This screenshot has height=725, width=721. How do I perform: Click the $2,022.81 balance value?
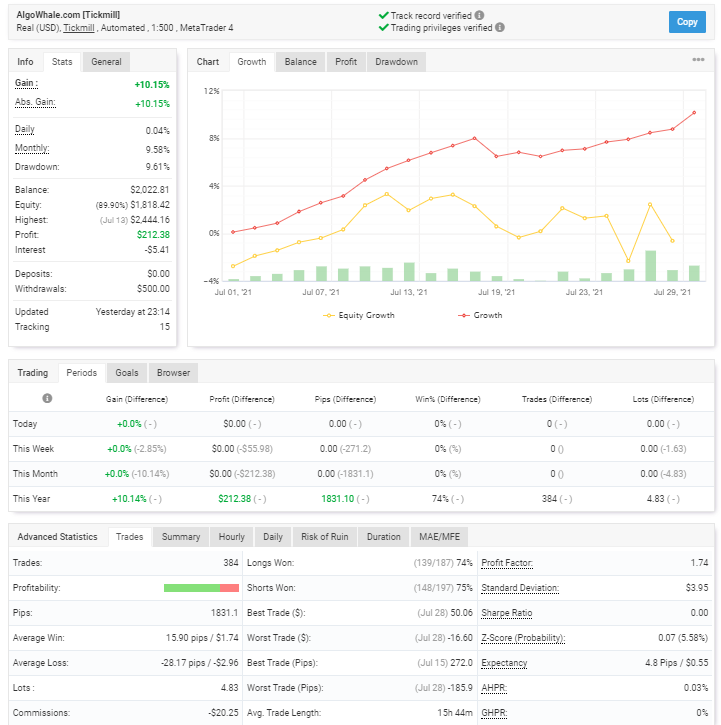(150, 190)
